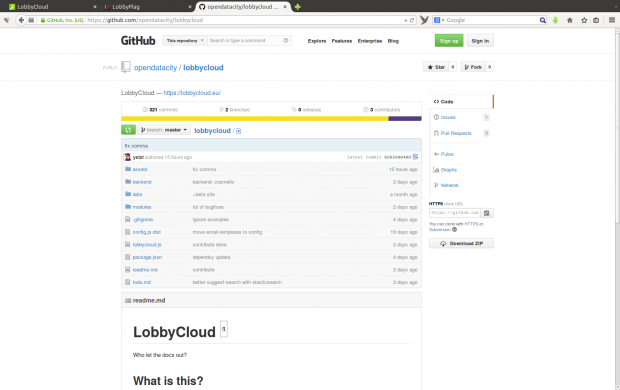Click the HTTPS clone URL text field
This screenshot has height=390, width=620.
pyautogui.click(x=455, y=213)
